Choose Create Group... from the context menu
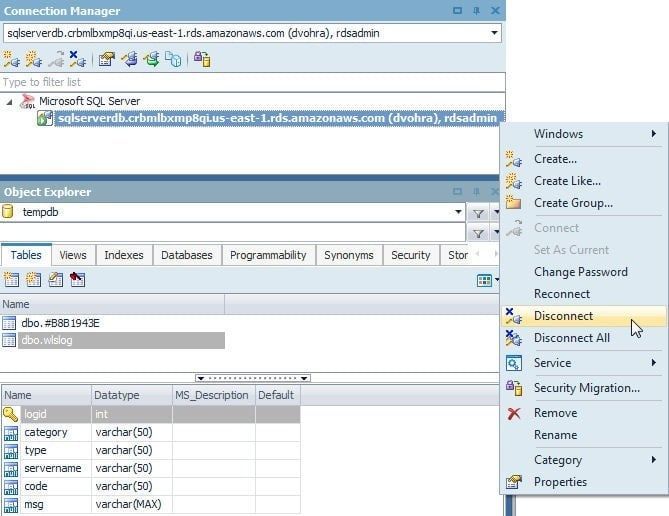Screen dimensions: 669x516 (584, 203)
